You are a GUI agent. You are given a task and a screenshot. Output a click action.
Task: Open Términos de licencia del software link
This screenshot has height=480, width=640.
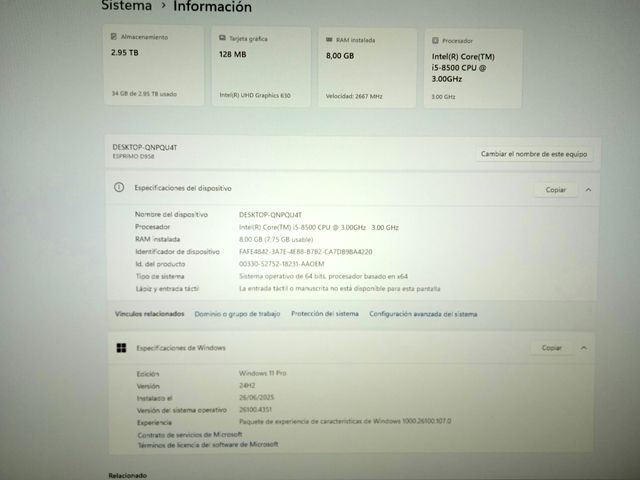[x=208, y=444]
